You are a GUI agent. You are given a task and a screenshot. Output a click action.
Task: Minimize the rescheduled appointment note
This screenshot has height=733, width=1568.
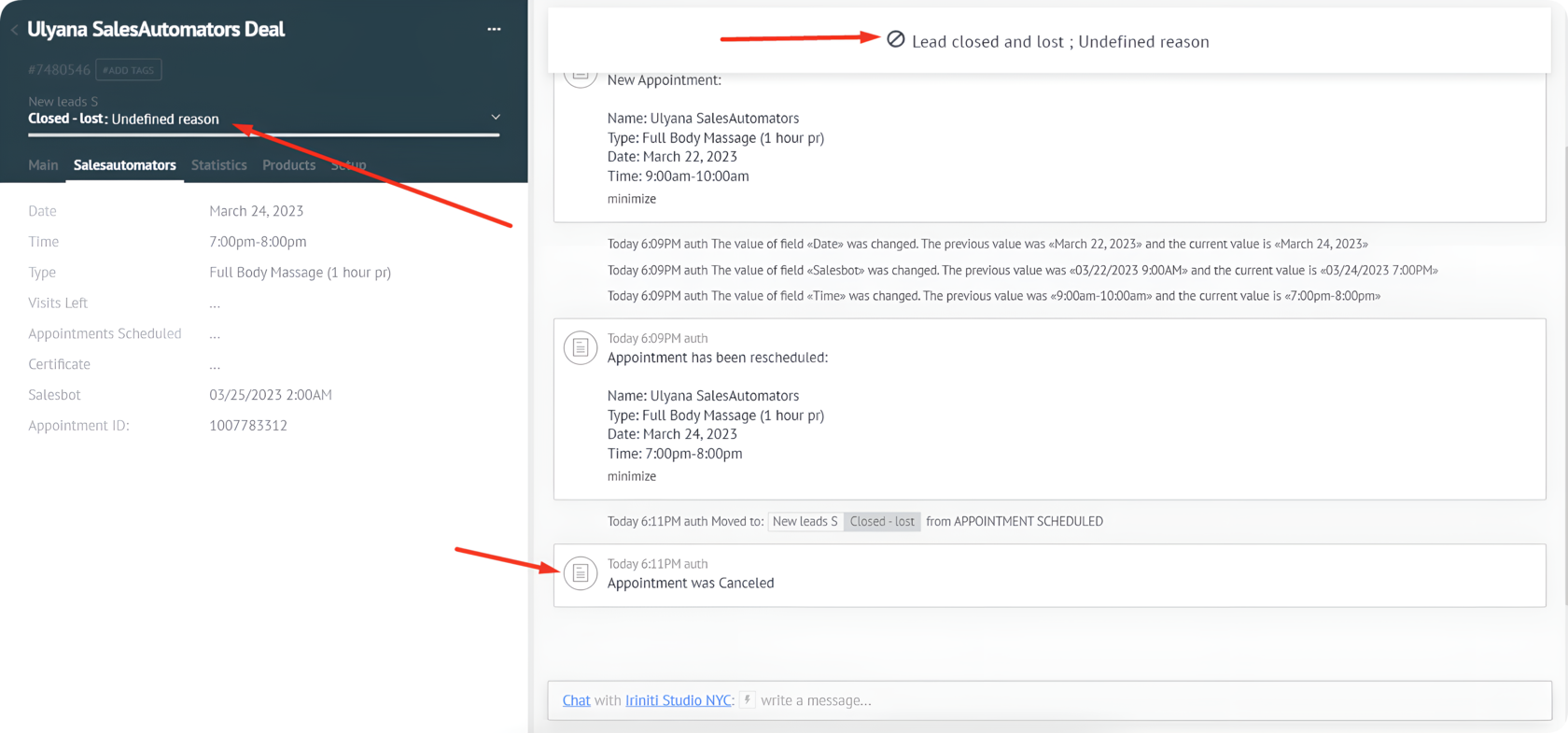point(632,476)
